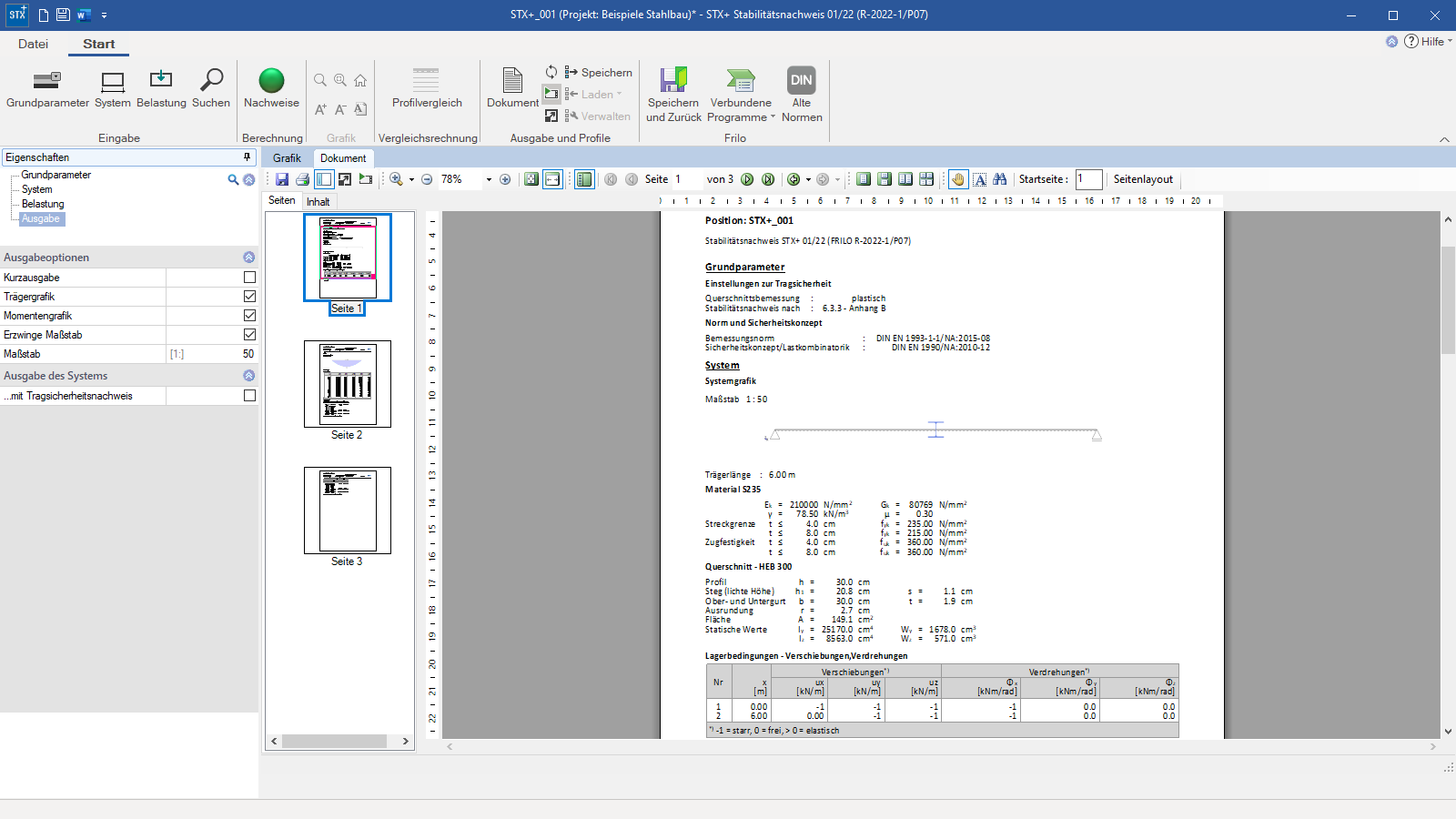Pin Eigenschaften panel
The width and height of the screenshot is (1456, 819).
247,157
